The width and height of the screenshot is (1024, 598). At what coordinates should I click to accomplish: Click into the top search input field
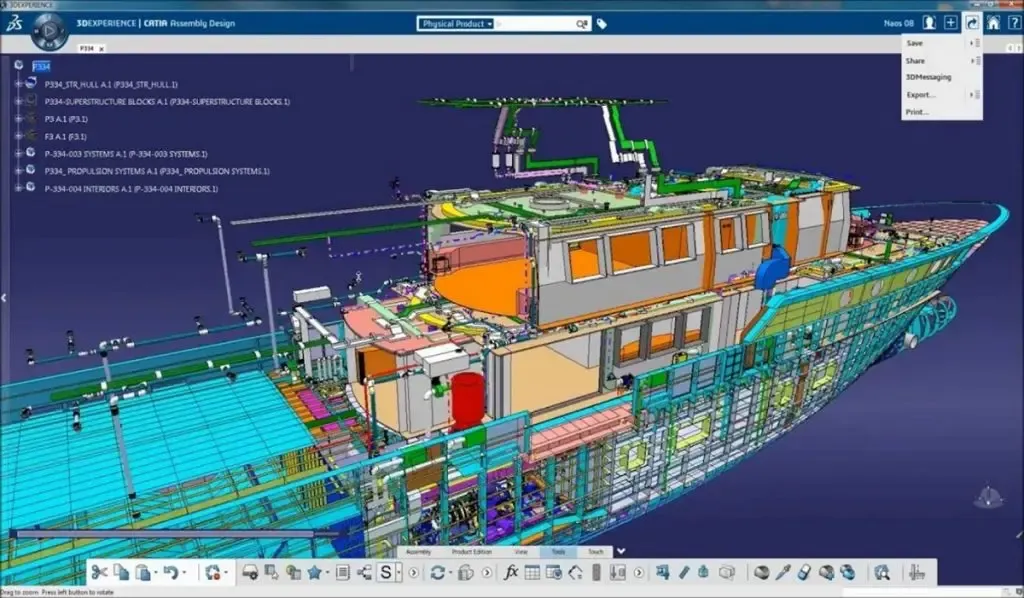click(x=535, y=23)
